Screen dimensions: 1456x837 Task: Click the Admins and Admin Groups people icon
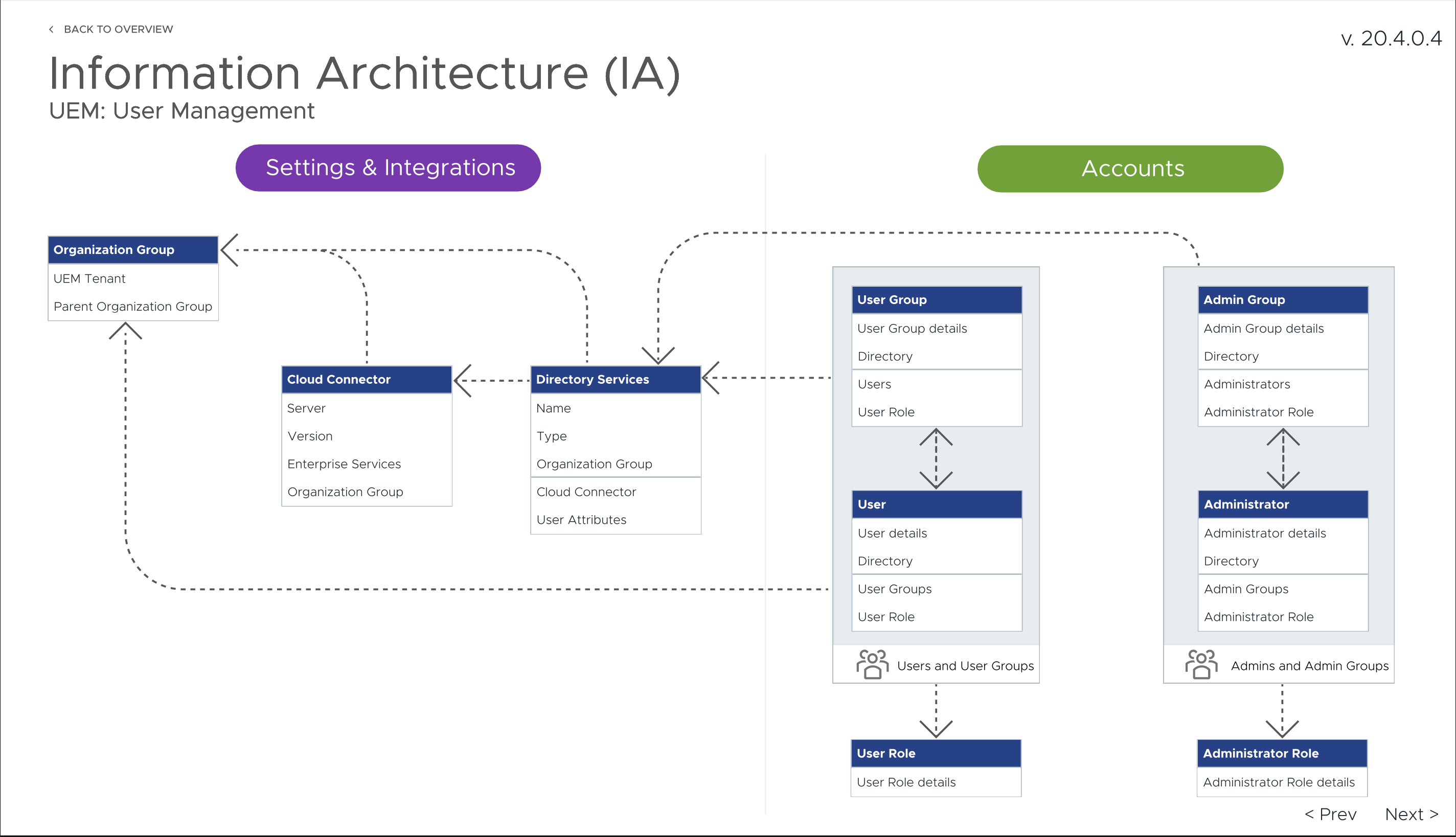pyautogui.click(x=1201, y=664)
